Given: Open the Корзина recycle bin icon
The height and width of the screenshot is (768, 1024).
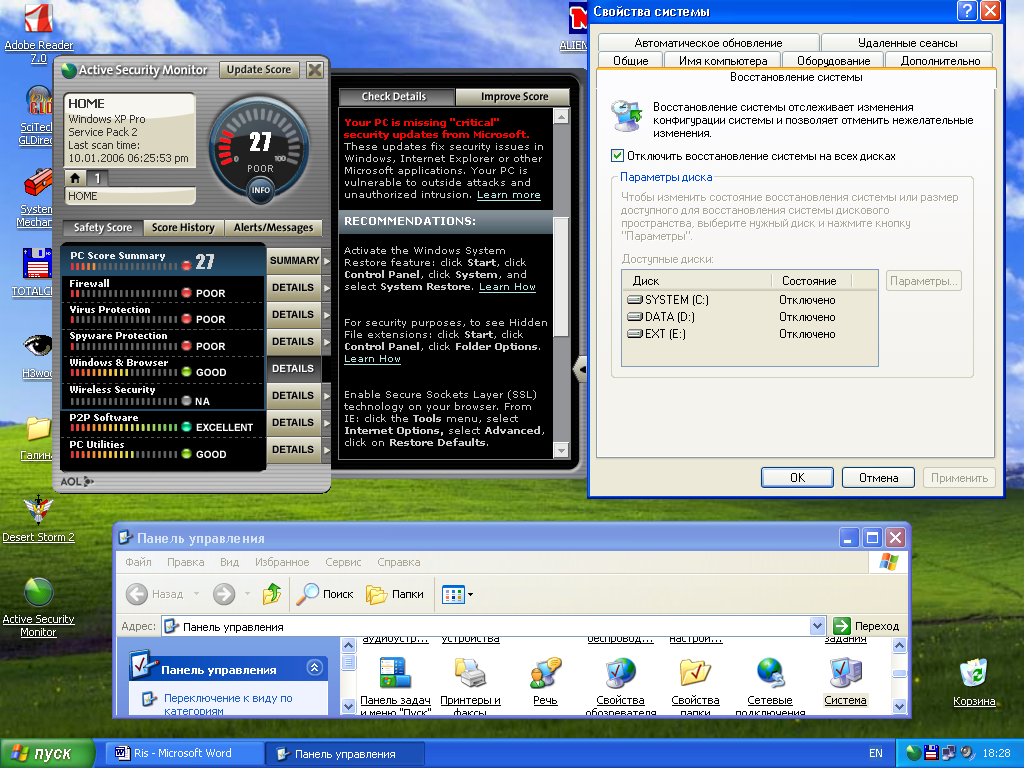Looking at the screenshot, I should 973,672.
